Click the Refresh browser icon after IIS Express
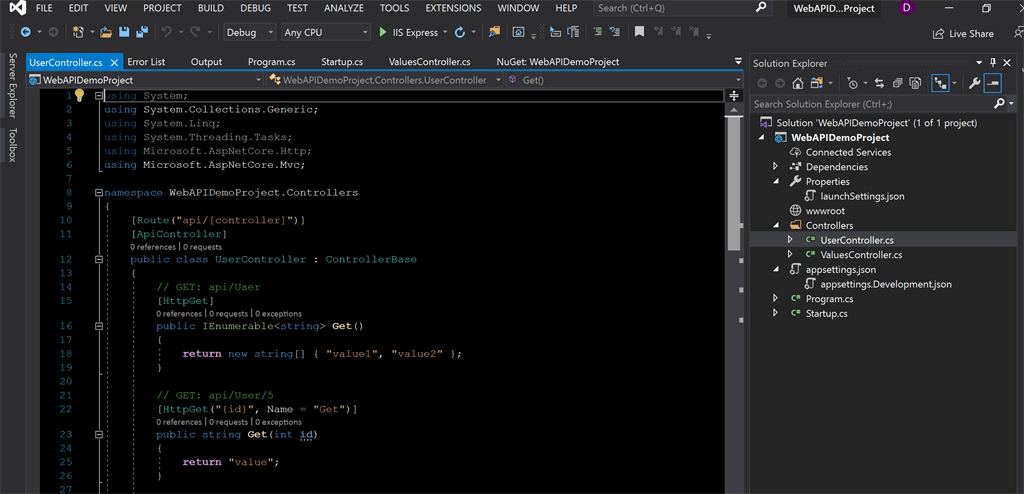Viewport: 1024px width, 494px height. [x=460, y=32]
